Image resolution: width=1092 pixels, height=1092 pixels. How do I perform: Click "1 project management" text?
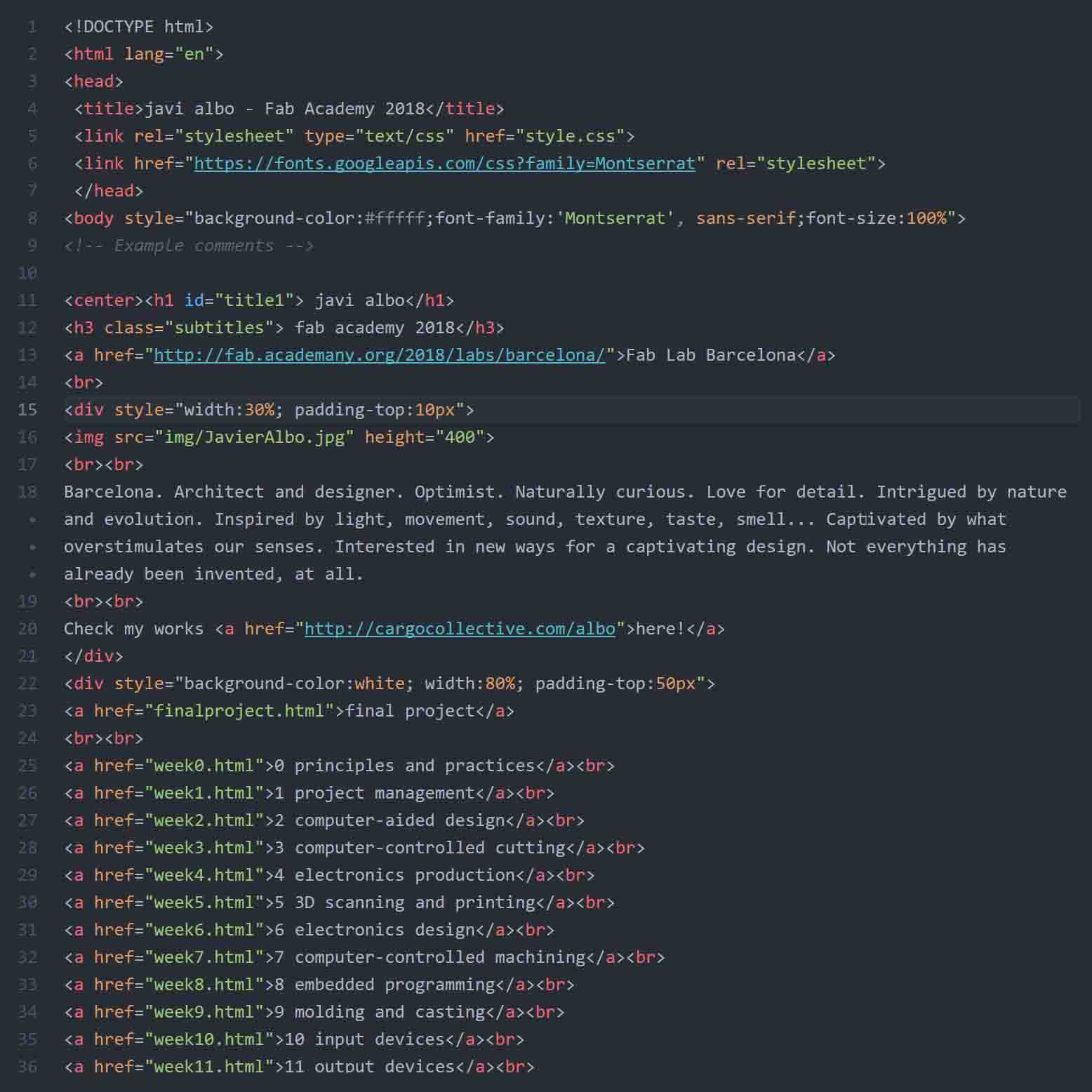point(375,793)
